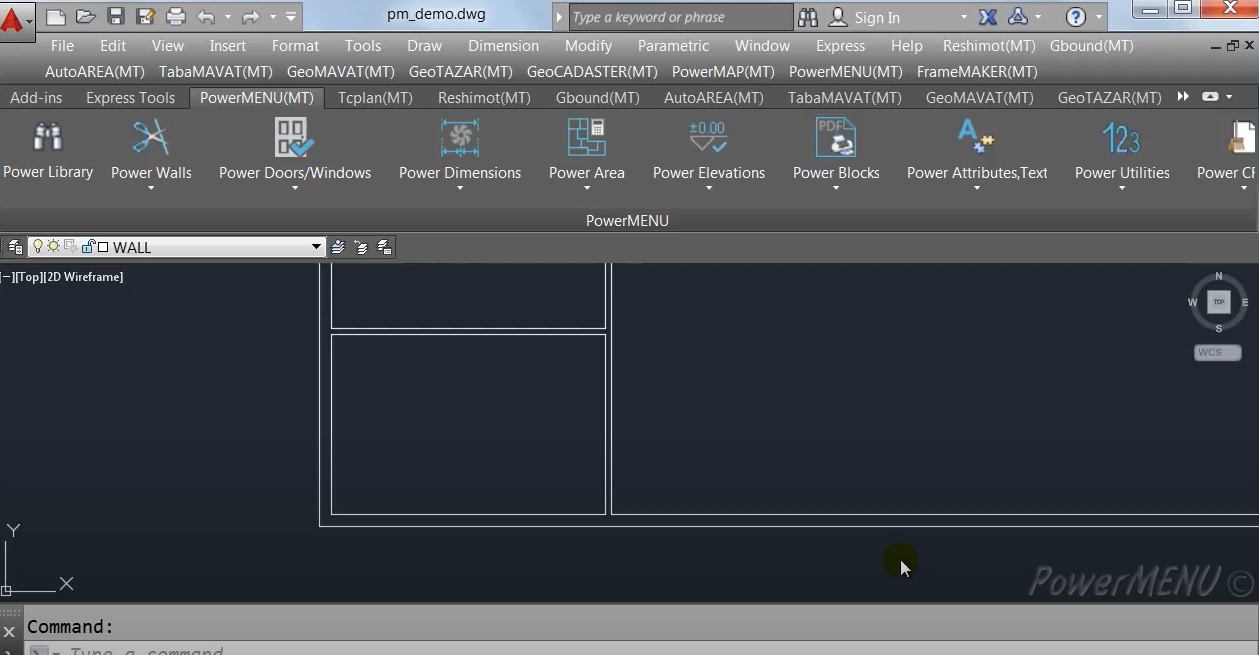Click the ViewCube TOP face

click(x=1218, y=302)
